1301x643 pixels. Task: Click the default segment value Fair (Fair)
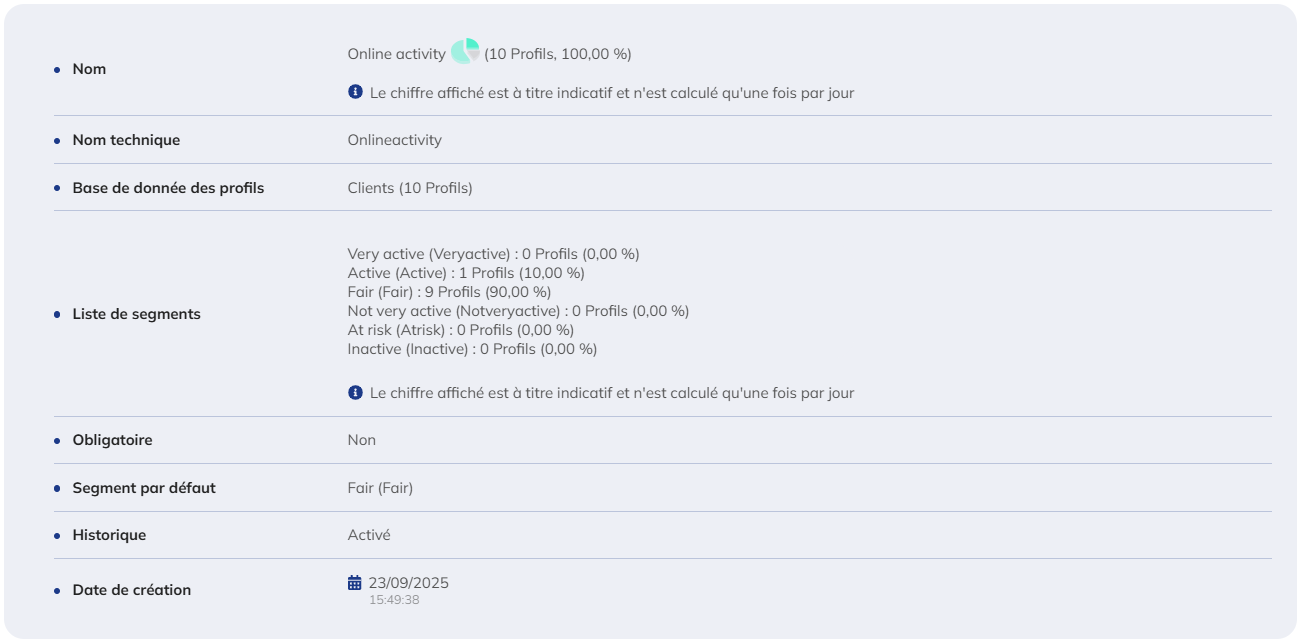point(380,488)
